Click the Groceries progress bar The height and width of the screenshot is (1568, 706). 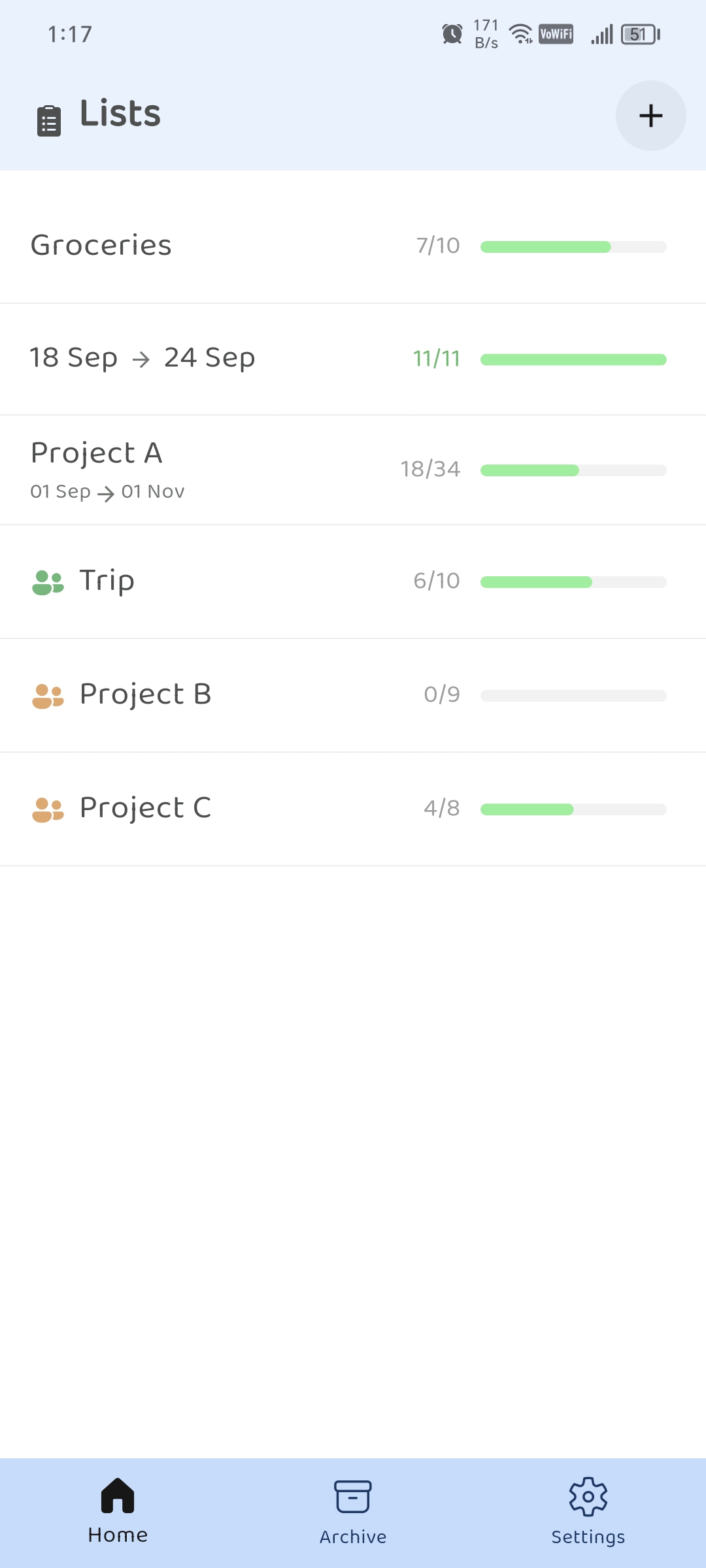[x=573, y=247]
